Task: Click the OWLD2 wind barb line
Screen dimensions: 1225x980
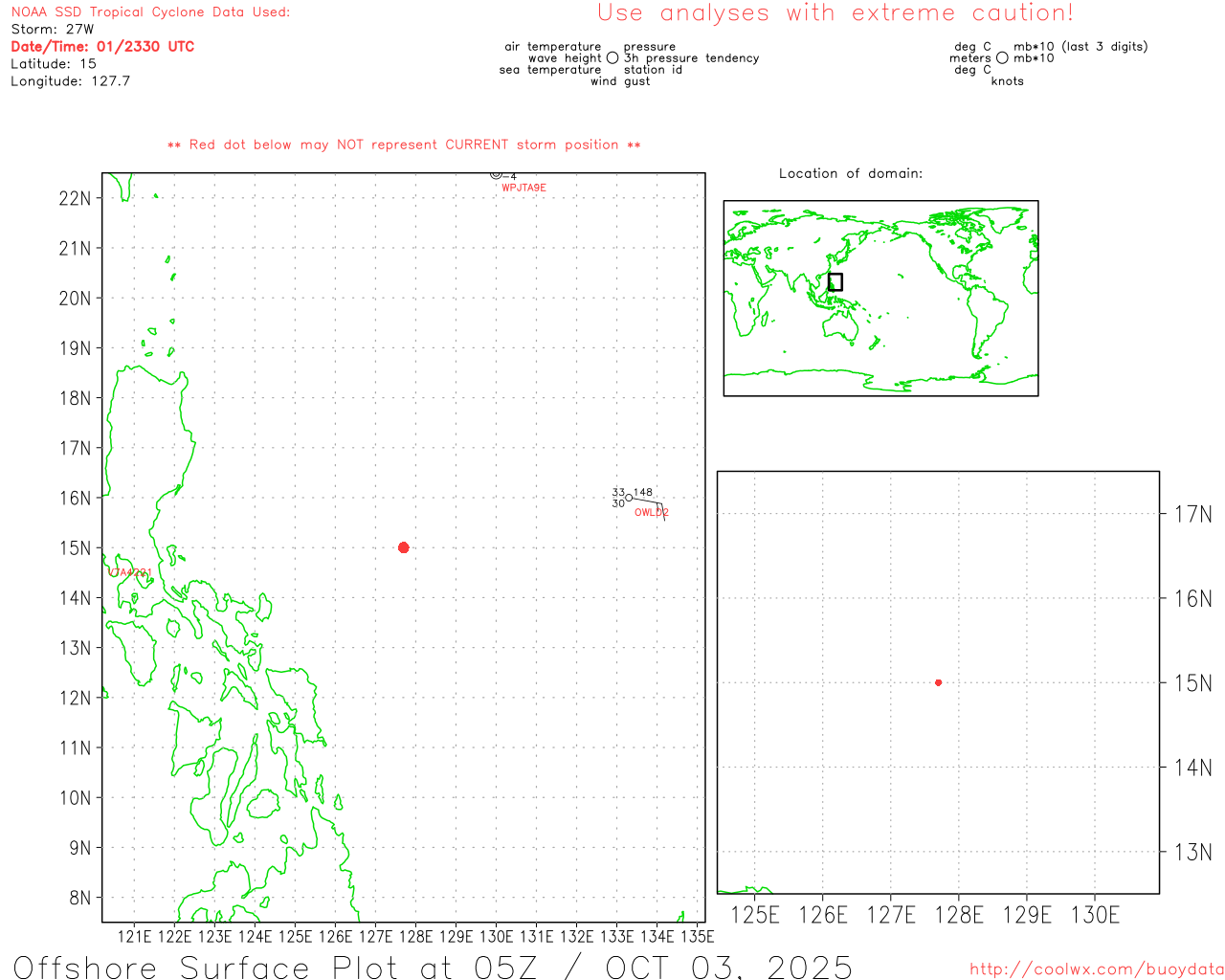Action: [x=648, y=501]
